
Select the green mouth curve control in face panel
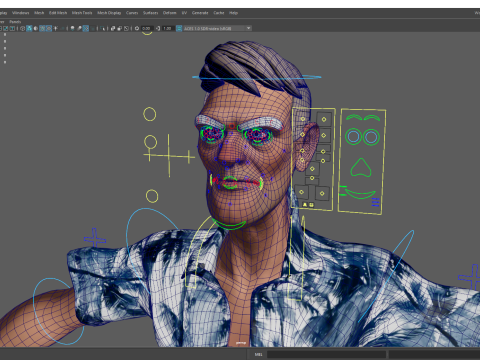[x=360, y=193]
